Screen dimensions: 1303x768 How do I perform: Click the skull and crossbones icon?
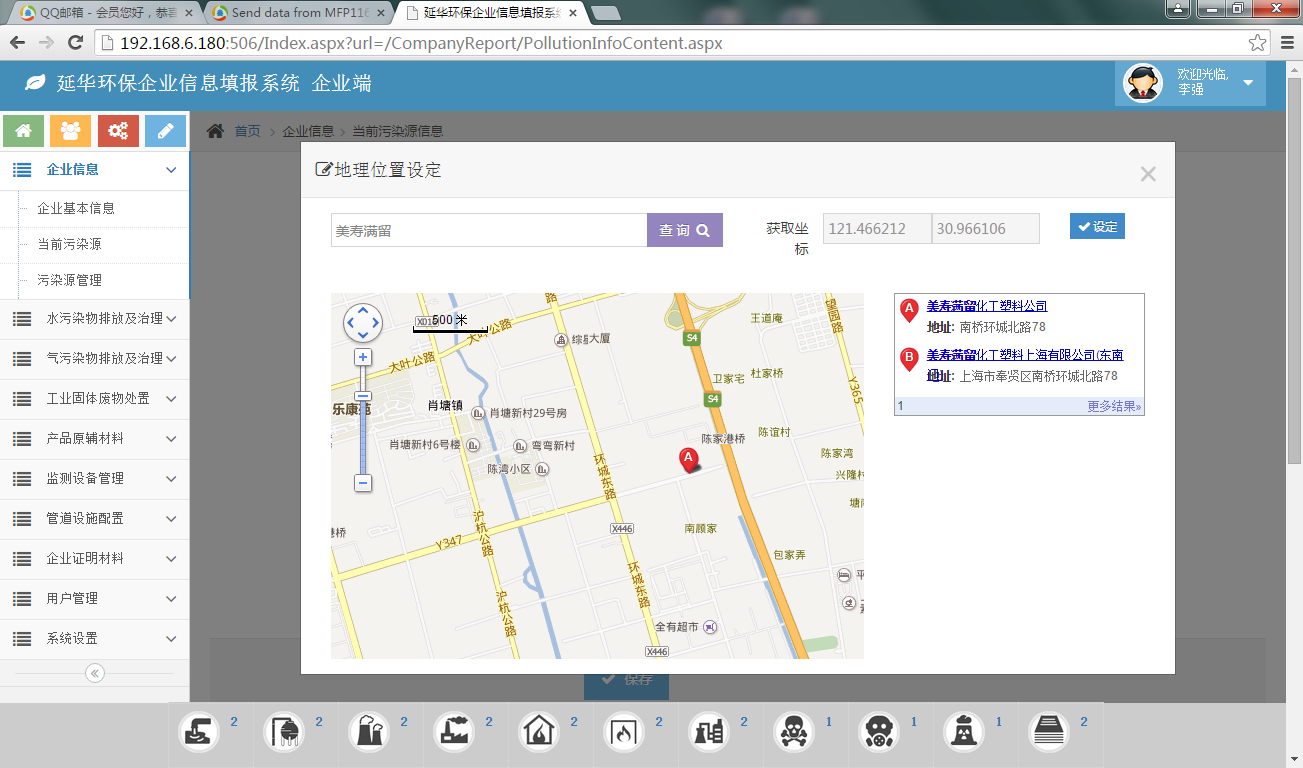coord(794,732)
